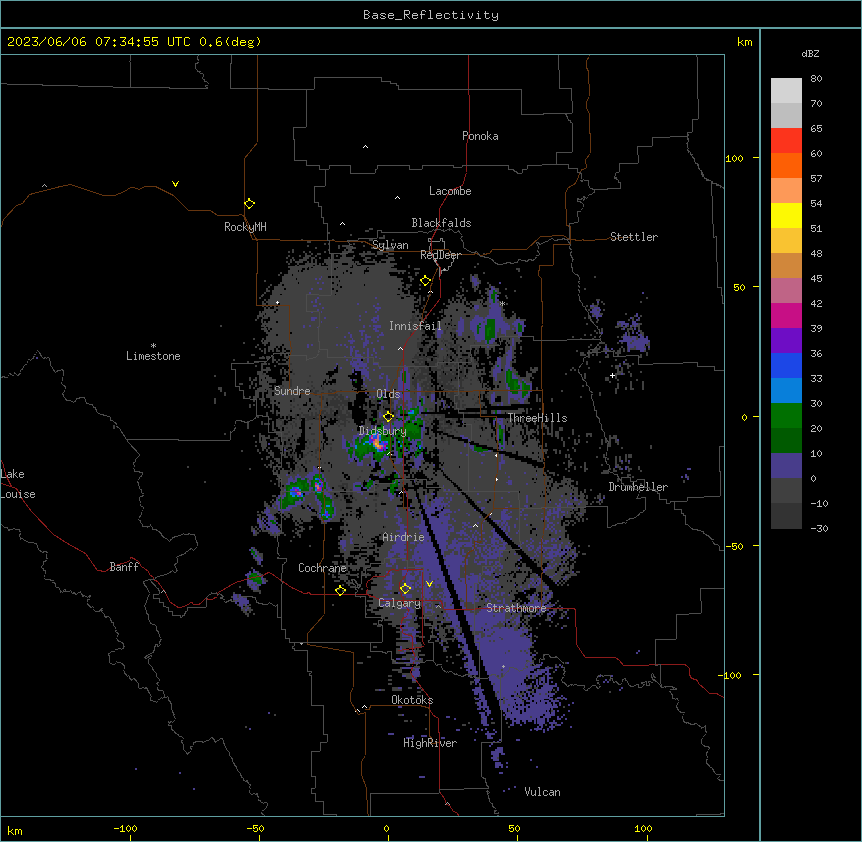The image size is (862, 842).
Task: Pick the orange 60-57 dBZ legend swatch
Action: coord(786,165)
